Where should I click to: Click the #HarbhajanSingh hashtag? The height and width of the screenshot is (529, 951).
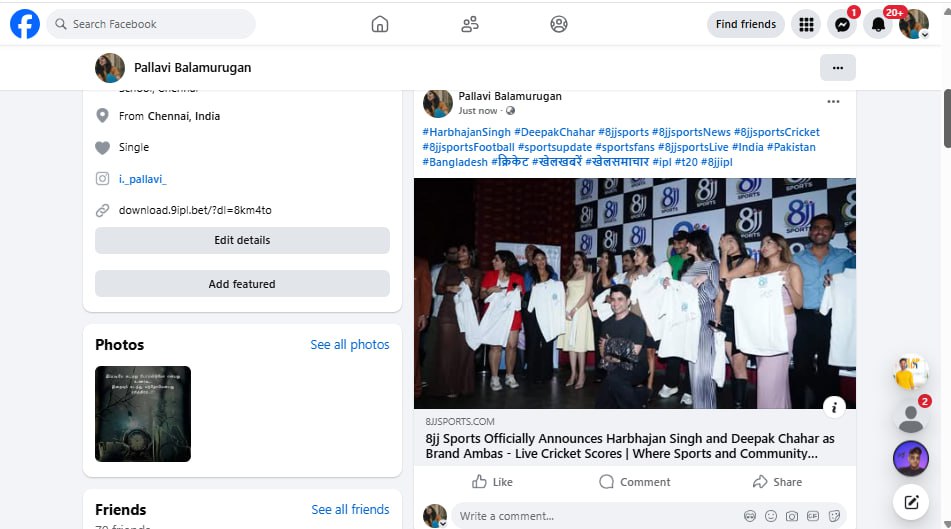pyautogui.click(x=466, y=132)
